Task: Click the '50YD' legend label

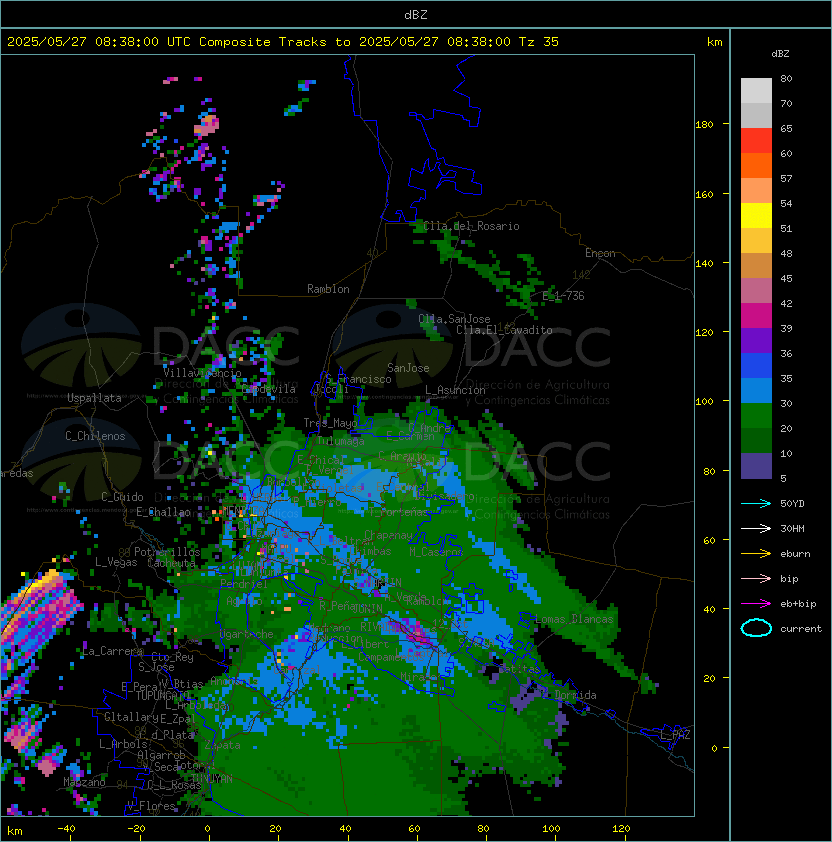Action: pos(792,503)
